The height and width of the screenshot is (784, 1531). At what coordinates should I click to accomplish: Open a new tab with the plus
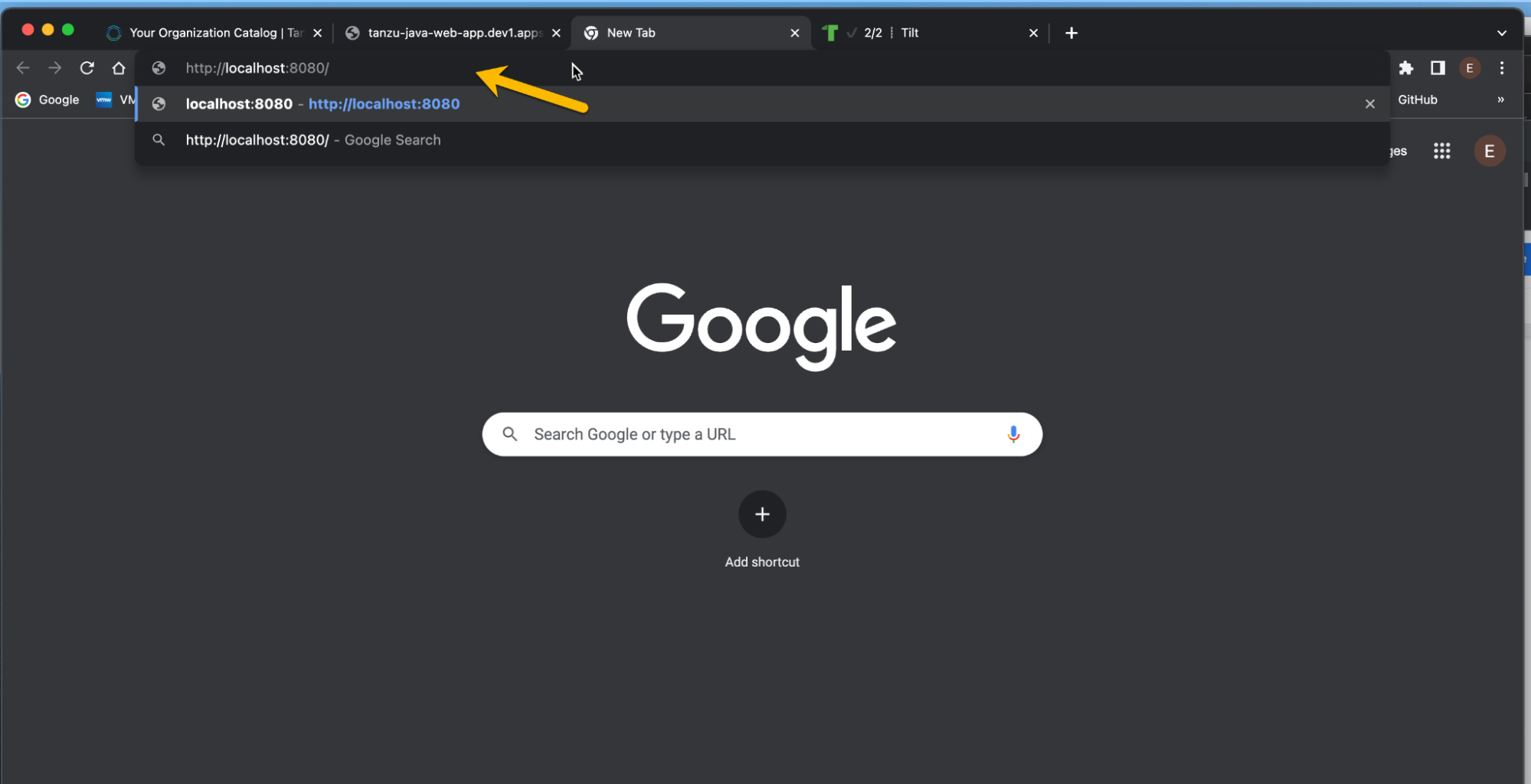(1071, 33)
